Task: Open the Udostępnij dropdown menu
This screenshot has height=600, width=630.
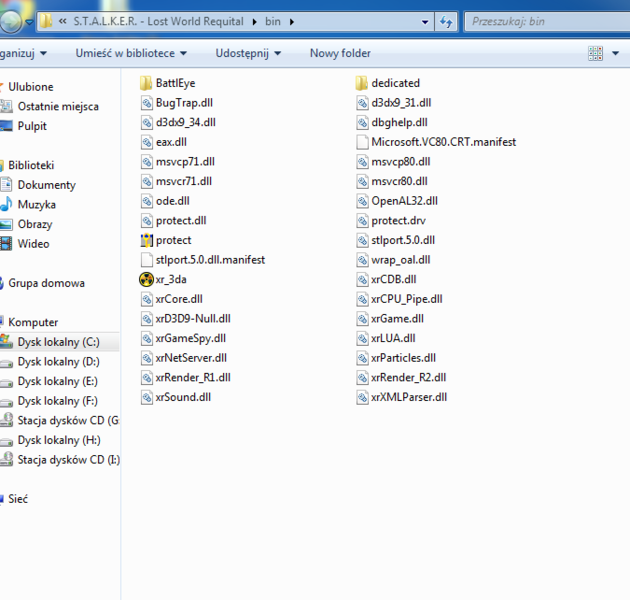Action: (x=246, y=54)
